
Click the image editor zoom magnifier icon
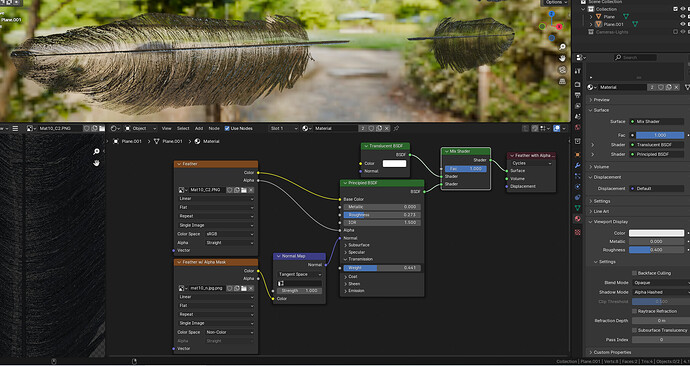[96, 152]
